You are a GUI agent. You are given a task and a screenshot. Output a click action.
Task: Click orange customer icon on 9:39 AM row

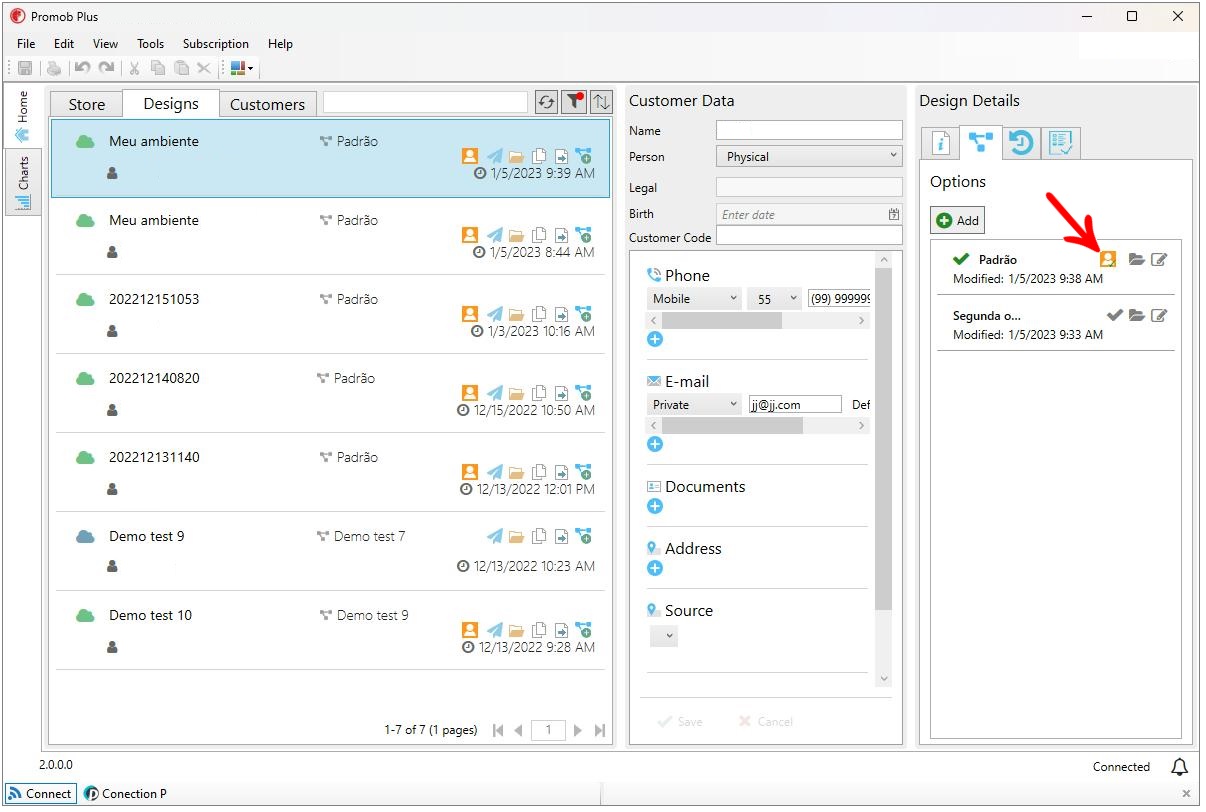click(x=470, y=156)
